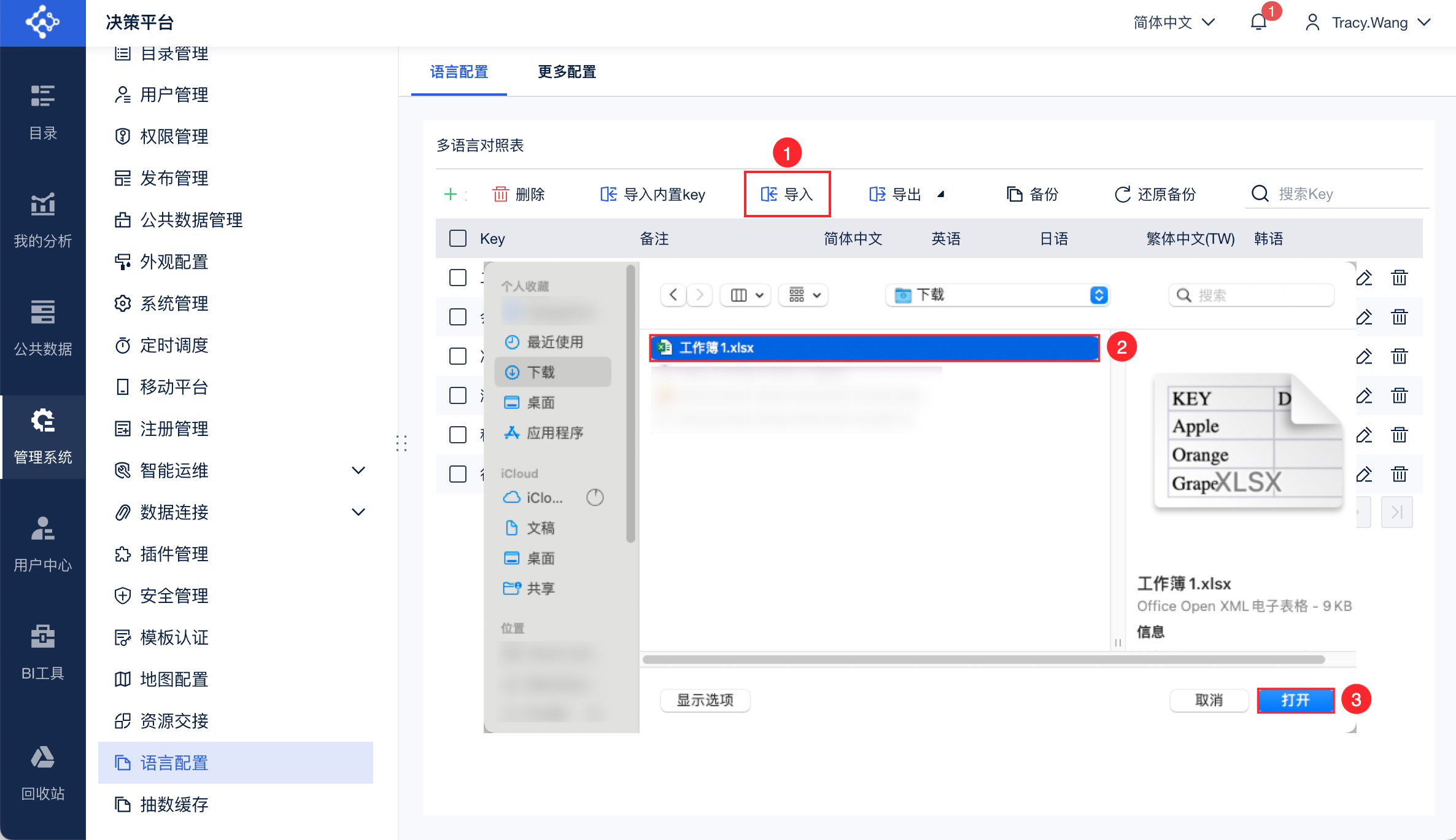Click the notification bell icon
1456x840 pixels.
pyautogui.click(x=1258, y=23)
